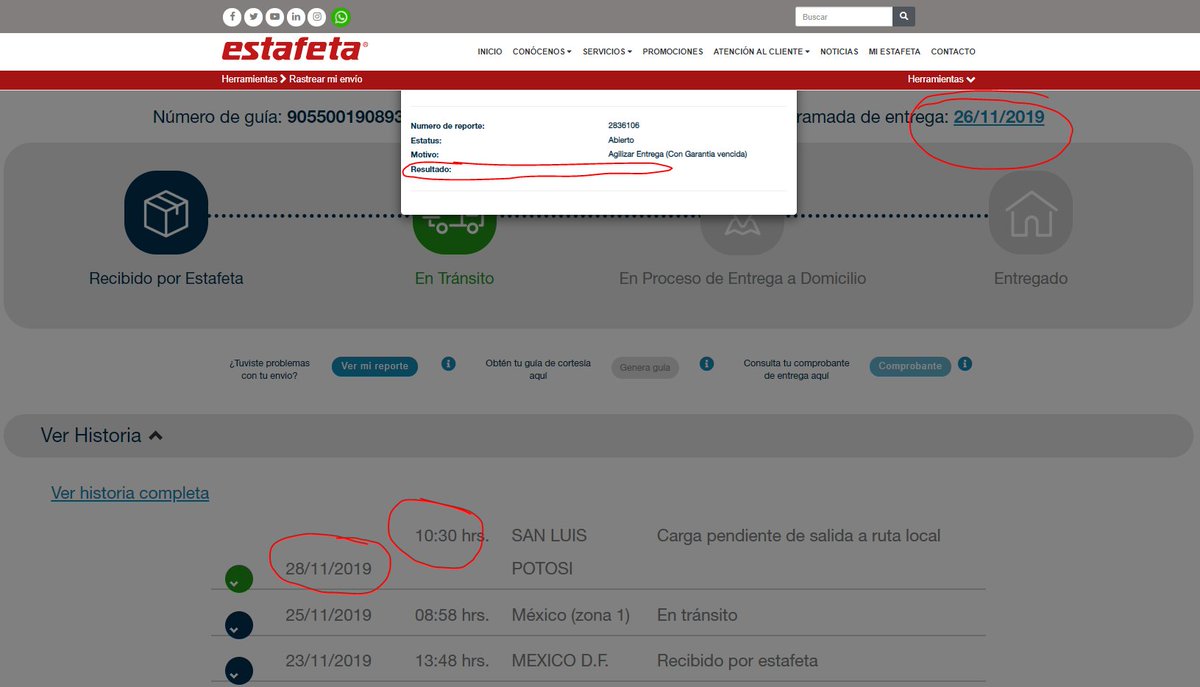Viewport: 1200px width, 687px height.
Task: Click info icon next to Ver mi reporte
Action: [x=449, y=364]
